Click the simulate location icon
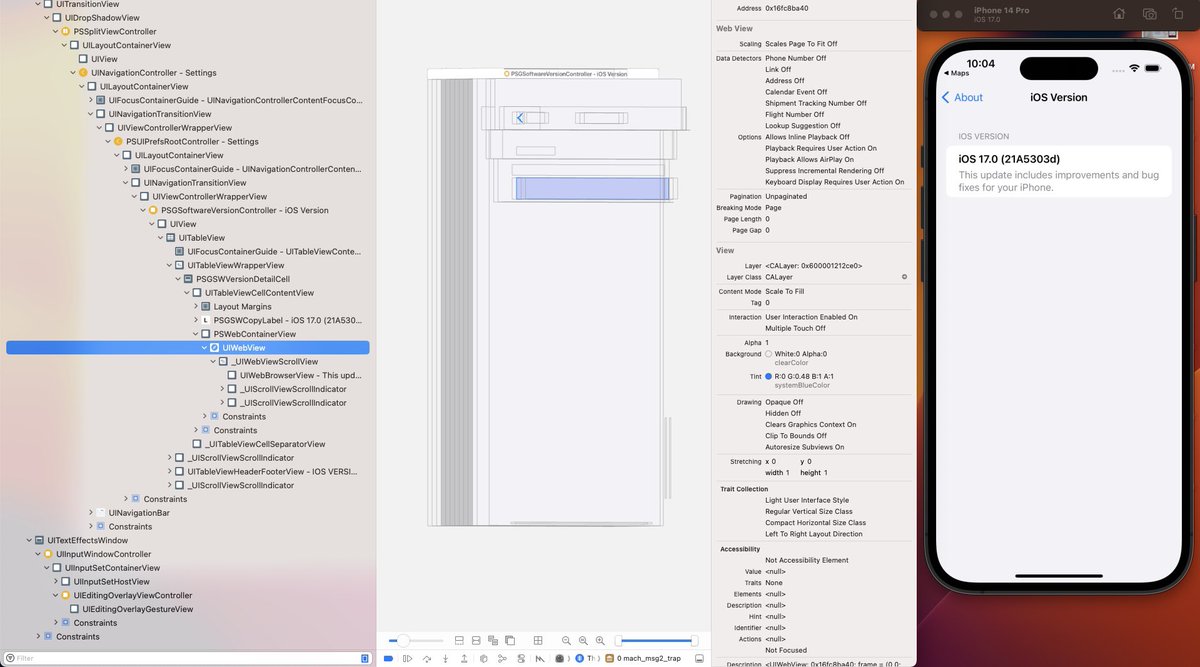This screenshot has width=1200, height=667. click(x=539, y=659)
